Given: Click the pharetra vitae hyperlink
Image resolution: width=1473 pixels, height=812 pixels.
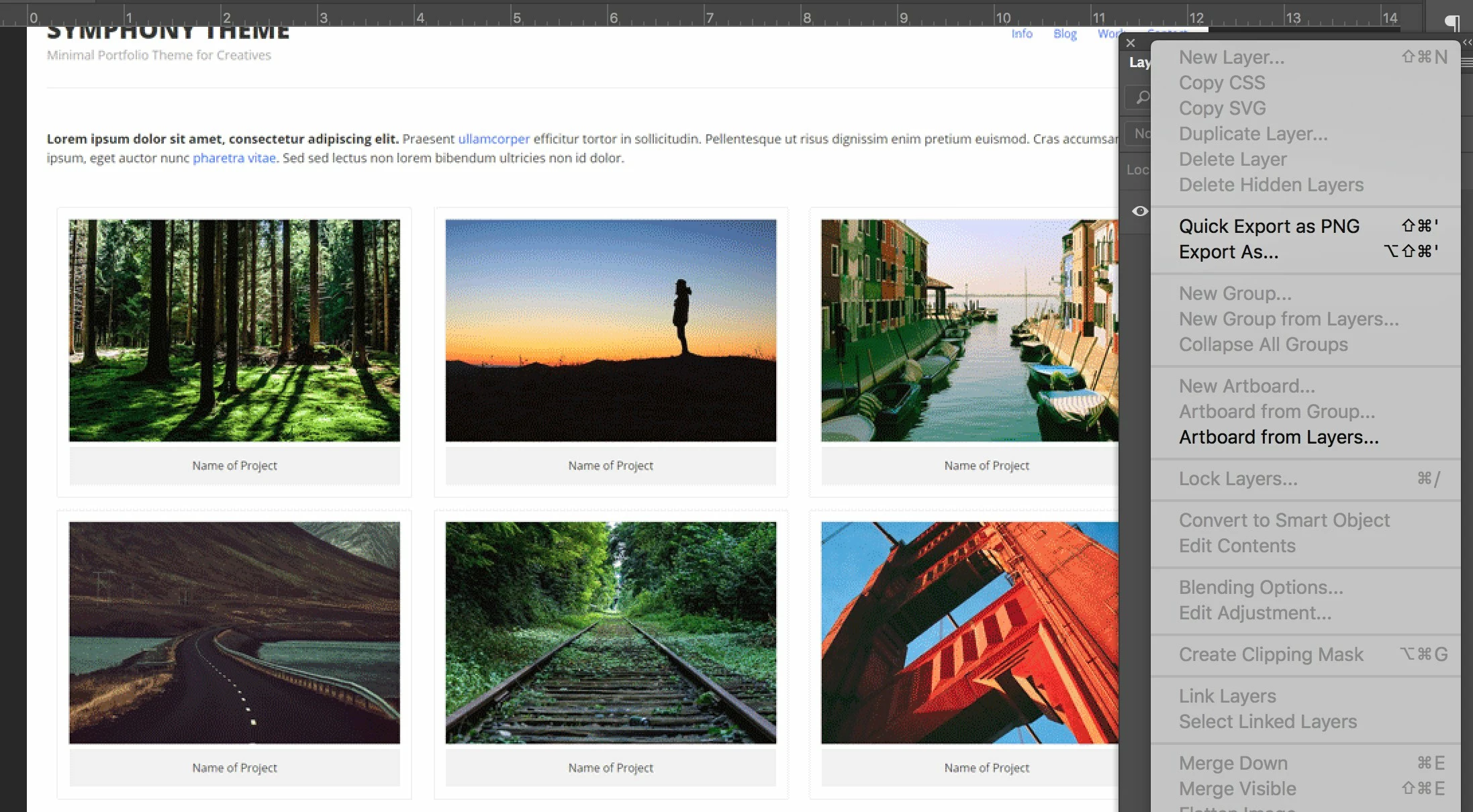Looking at the screenshot, I should tap(234, 158).
